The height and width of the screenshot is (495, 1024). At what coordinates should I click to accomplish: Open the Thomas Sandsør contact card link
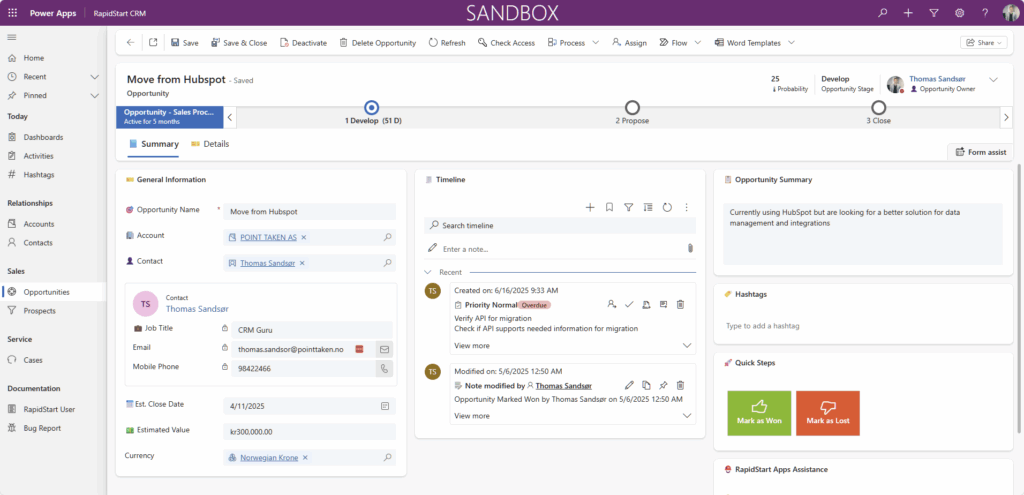(x=197, y=309)
